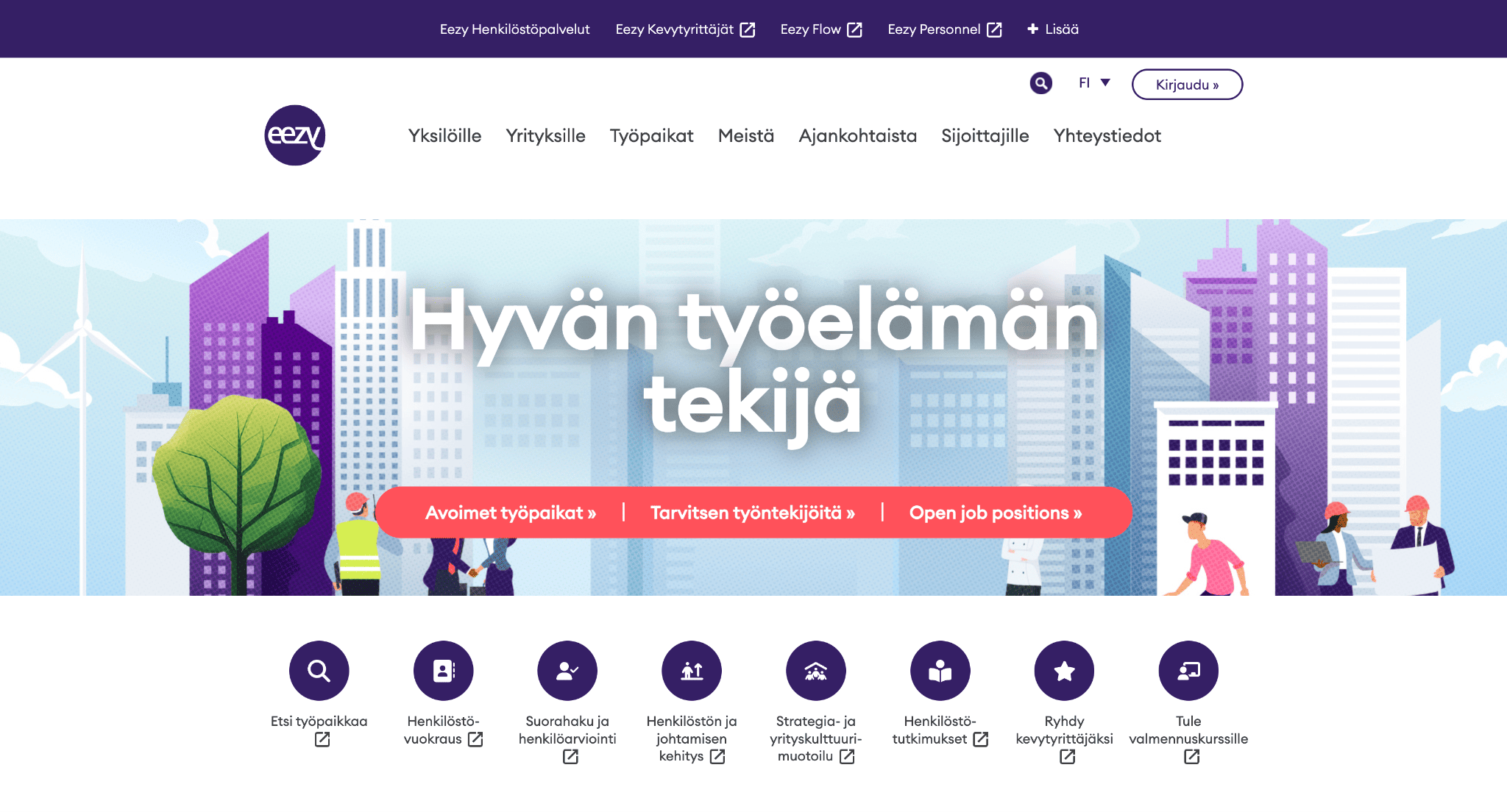Click Henkilöstön ja johtamisen kehitys text link
The width and height of the screenshot is (1507, 812).
pos(692,738)
